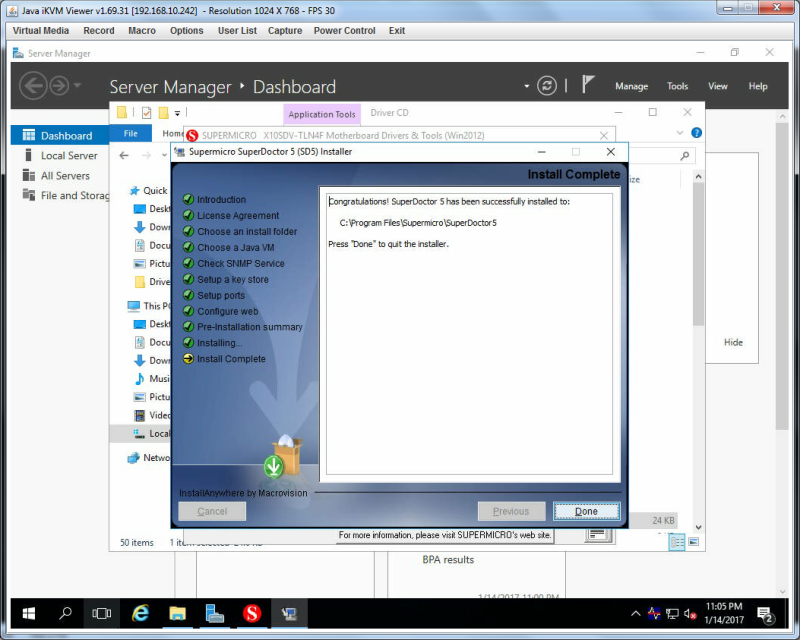Screen dimensions: 800x640
Task: Click the Explorer help question mark icon
Action: [696, 133]
